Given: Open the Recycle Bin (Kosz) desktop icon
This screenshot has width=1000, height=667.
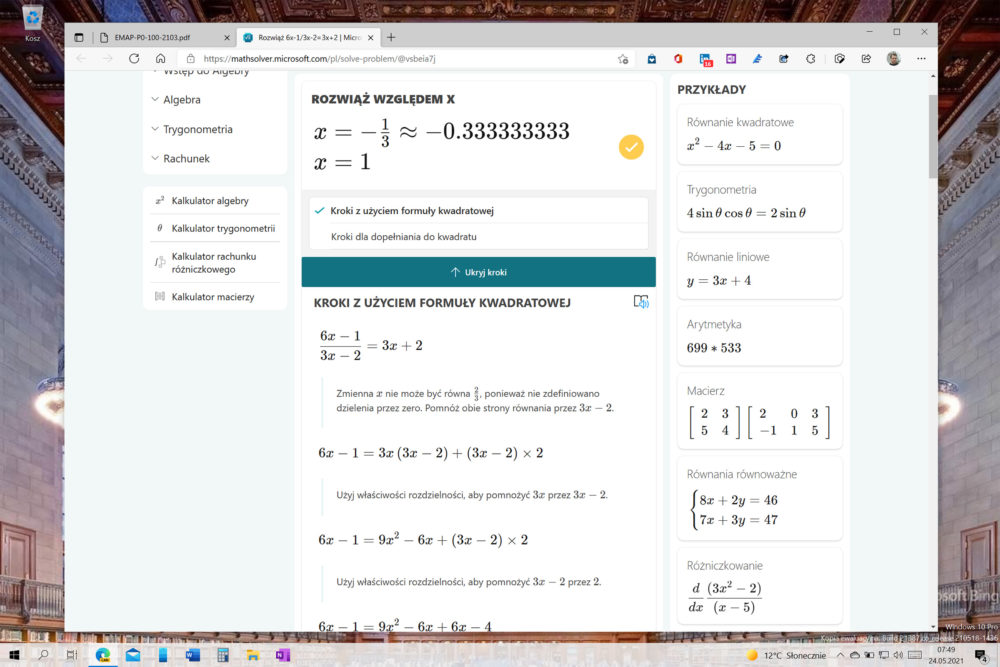Looking at the screenshot, I should 33,22.
